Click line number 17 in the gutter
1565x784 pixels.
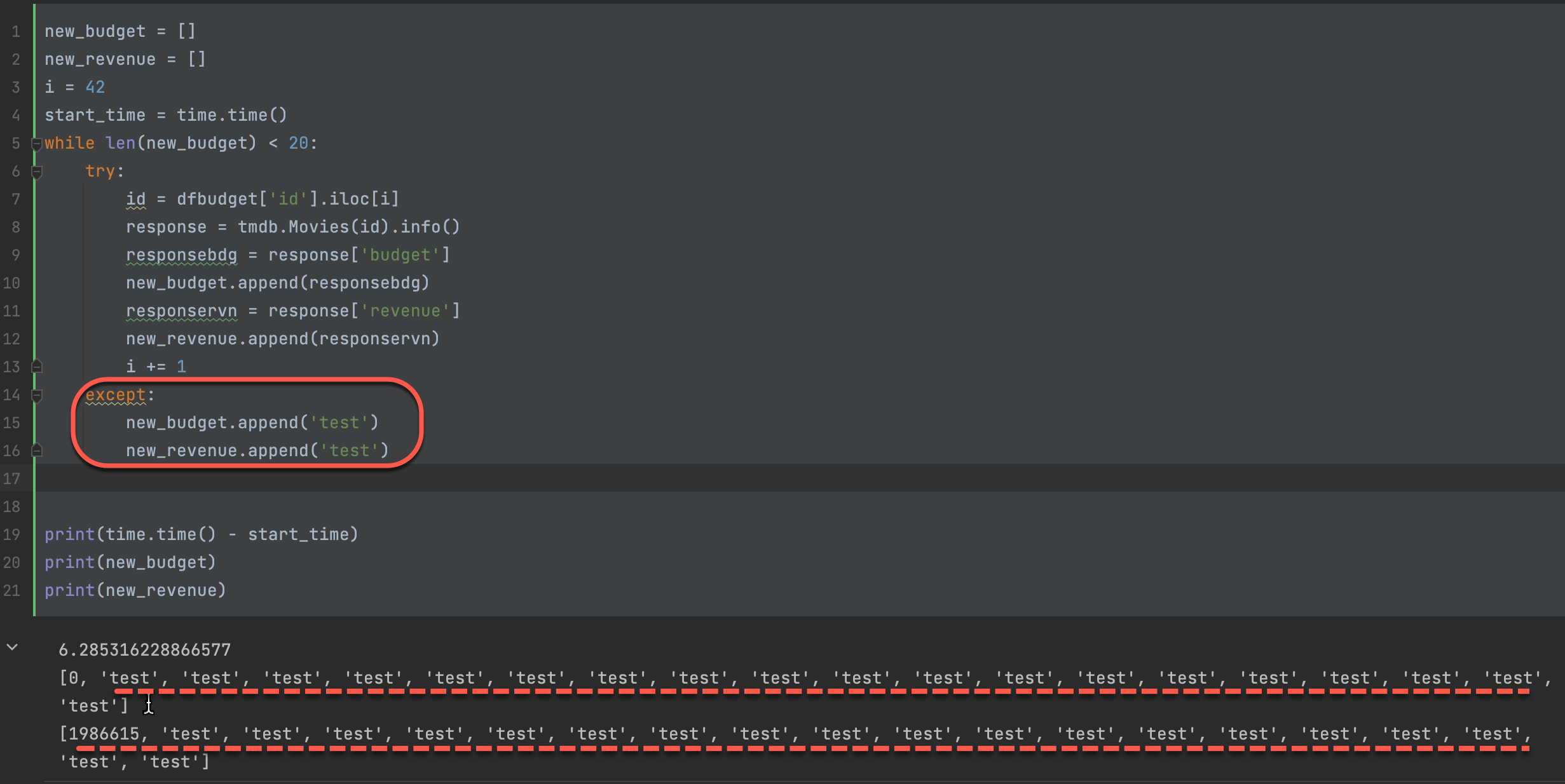[12, 478]
